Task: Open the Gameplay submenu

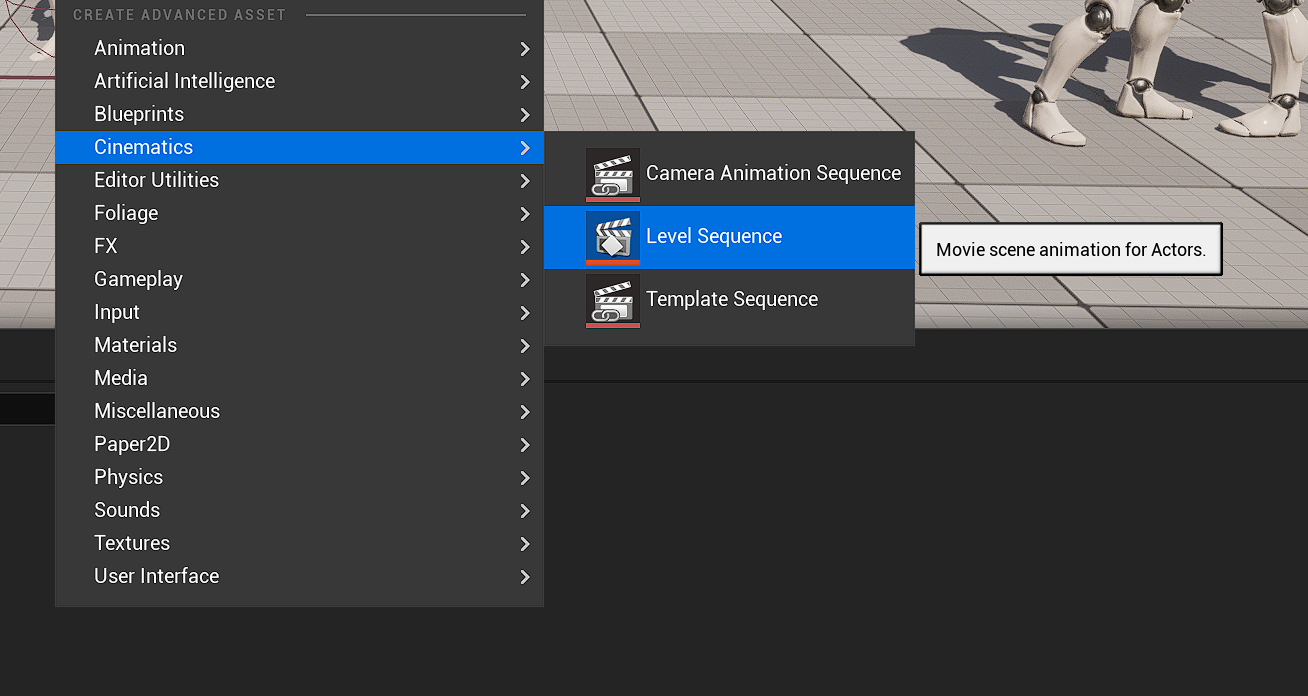Action: tap(299, 279)
